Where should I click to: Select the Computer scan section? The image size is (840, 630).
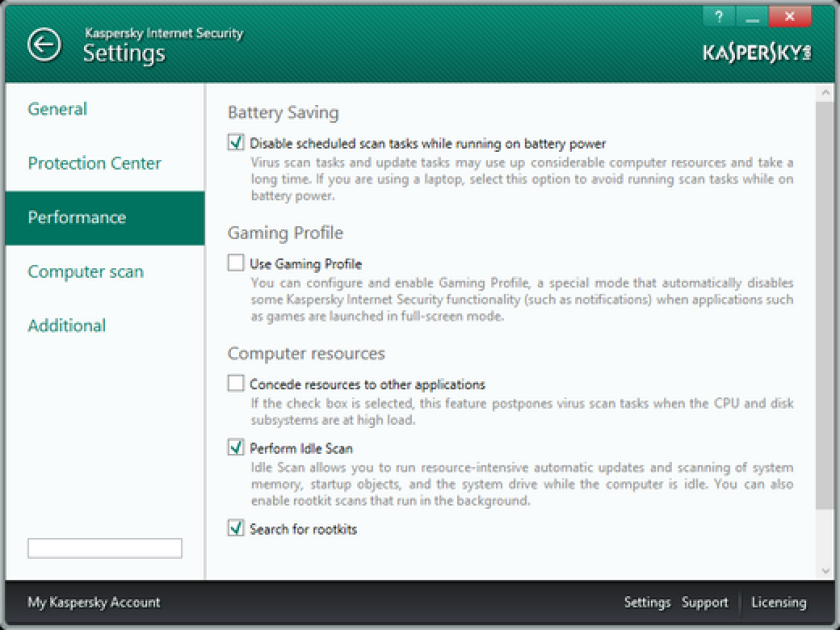[x=86, y=272]
